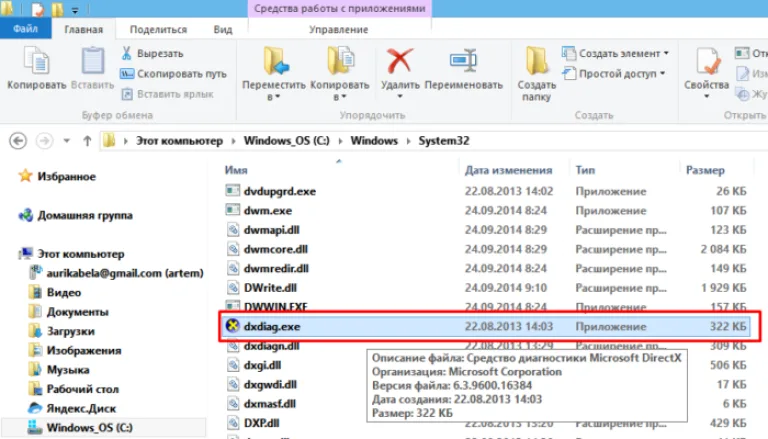Click the Создать папку icon
The height and width of the screenshot is (439, 768).
(537, 61)
